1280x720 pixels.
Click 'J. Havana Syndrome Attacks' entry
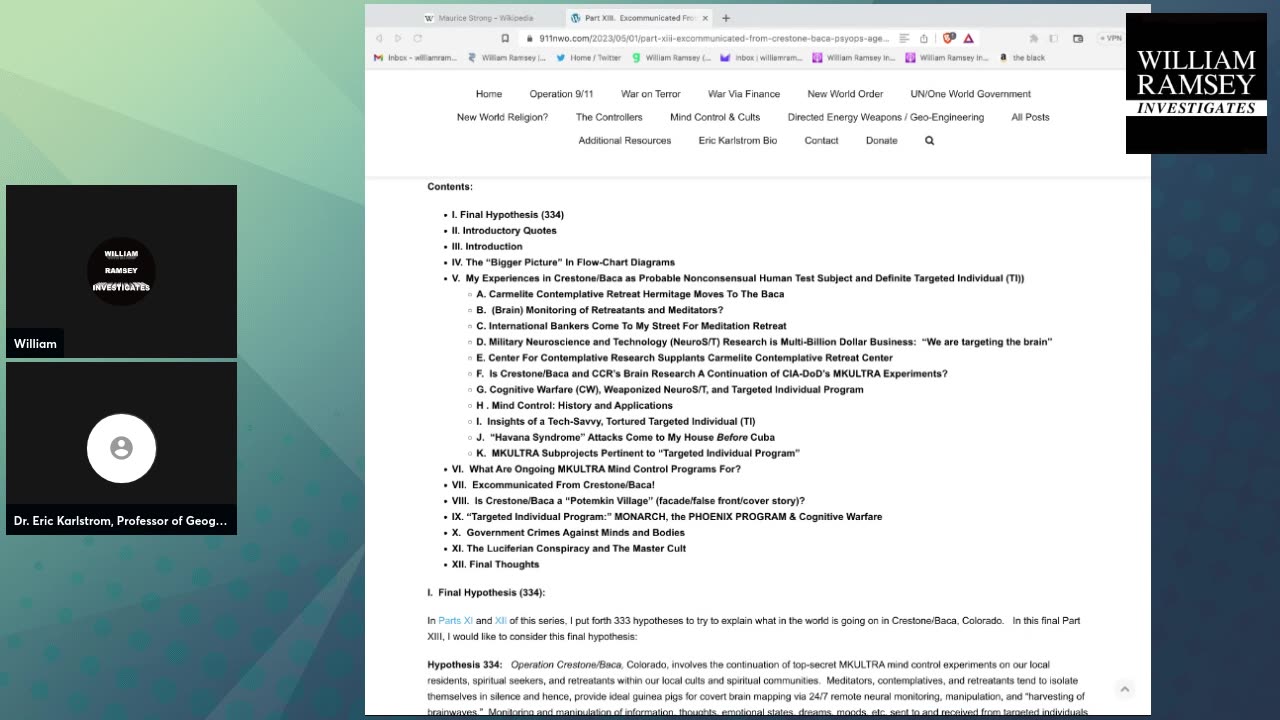point(625,438)
